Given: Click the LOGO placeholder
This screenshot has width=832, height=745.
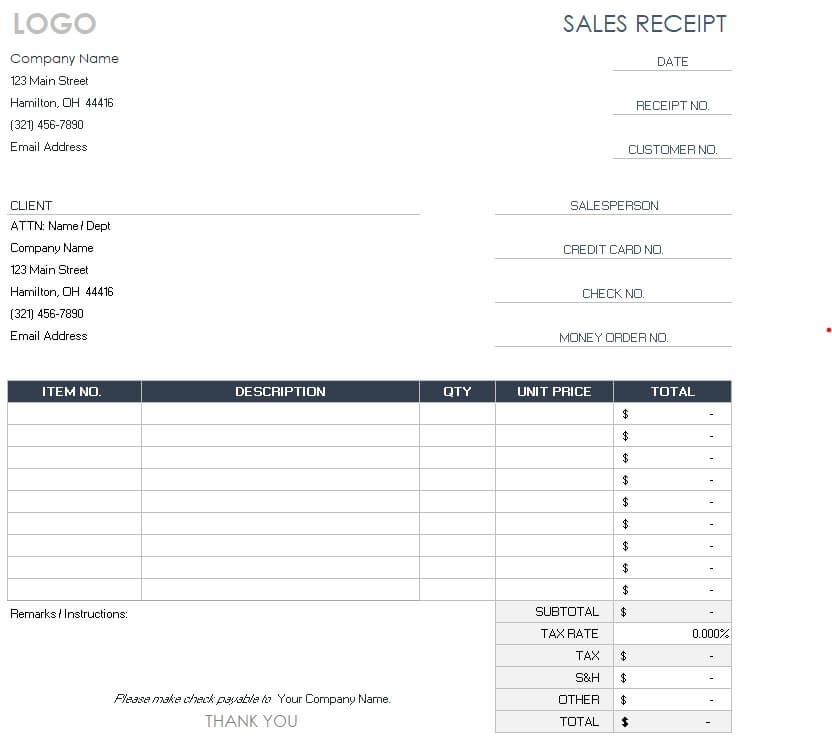Looking at the screenshot, I should click(55, 24).
